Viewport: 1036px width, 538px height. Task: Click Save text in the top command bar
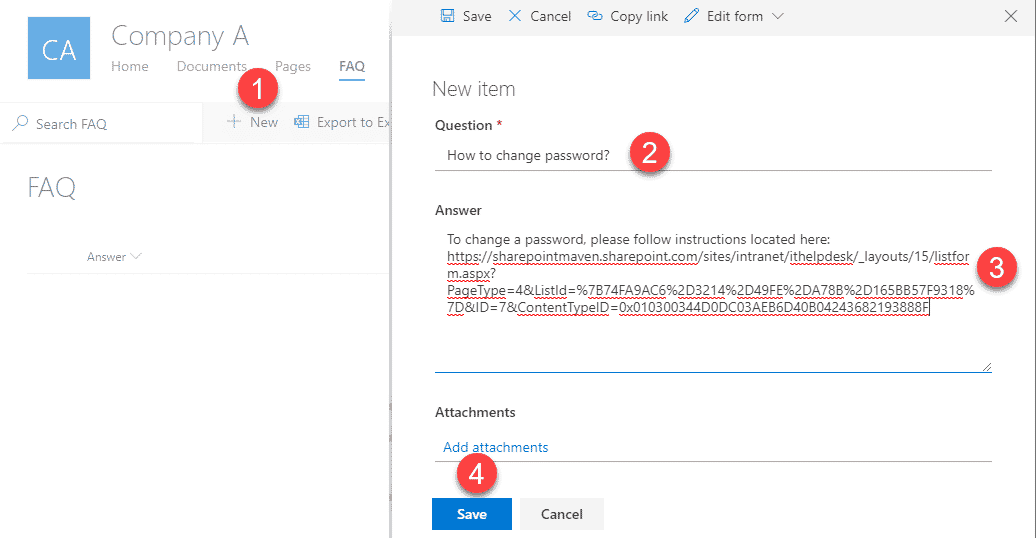click(477, 17)
